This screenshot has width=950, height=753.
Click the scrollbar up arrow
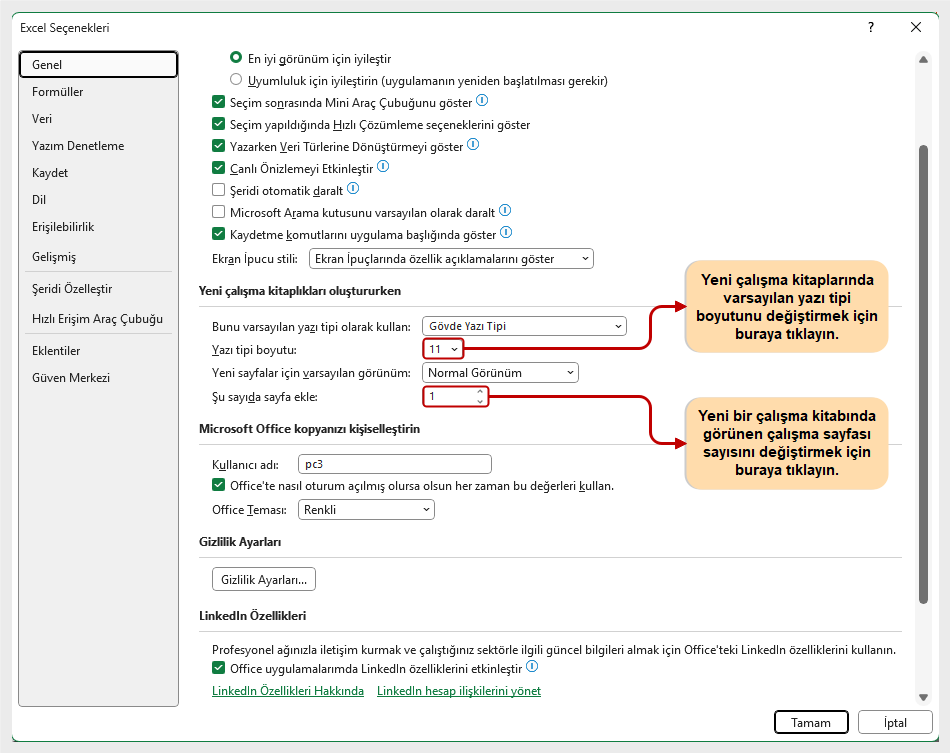click(923, 59)
